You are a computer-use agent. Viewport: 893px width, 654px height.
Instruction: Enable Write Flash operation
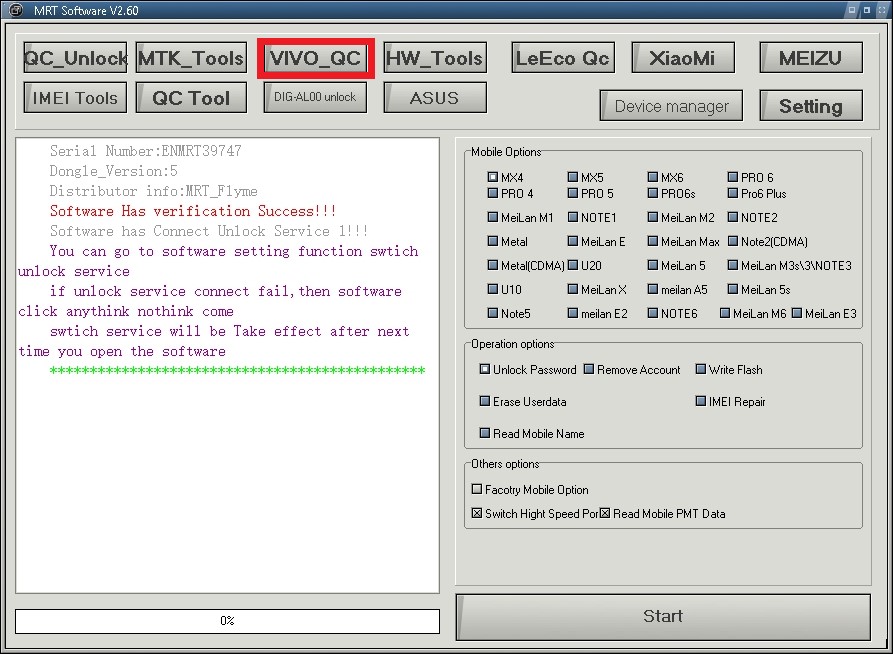(701, 369)
